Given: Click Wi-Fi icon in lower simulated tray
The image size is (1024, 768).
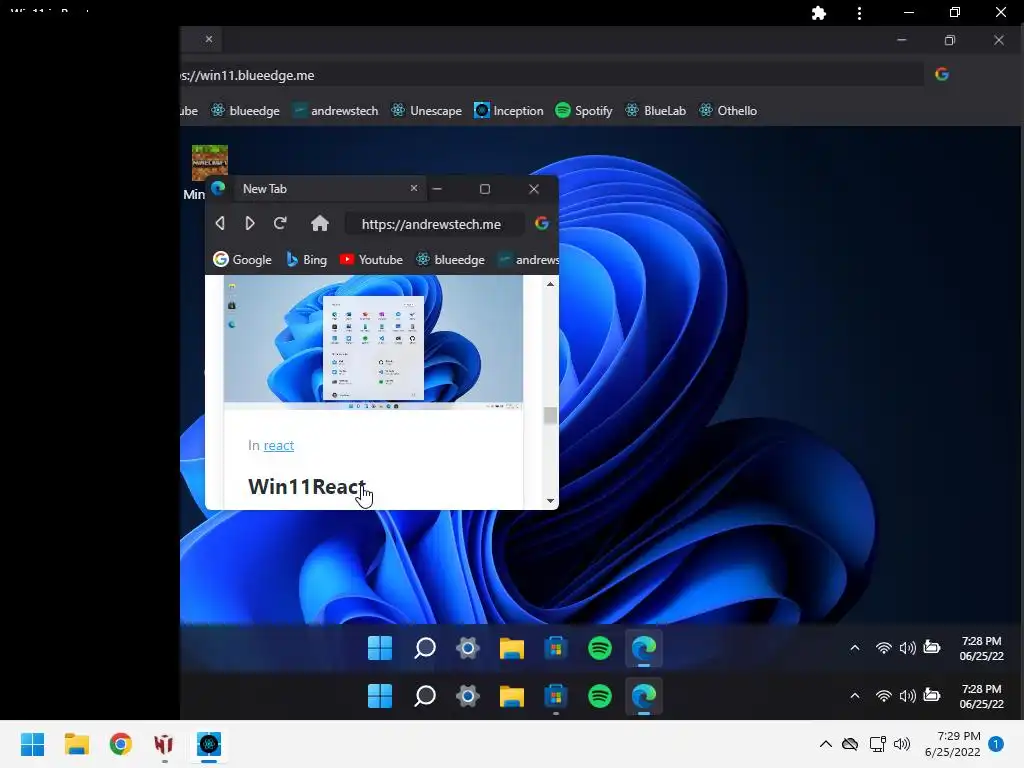Looking at the screenshot, I should coord(884,696).
